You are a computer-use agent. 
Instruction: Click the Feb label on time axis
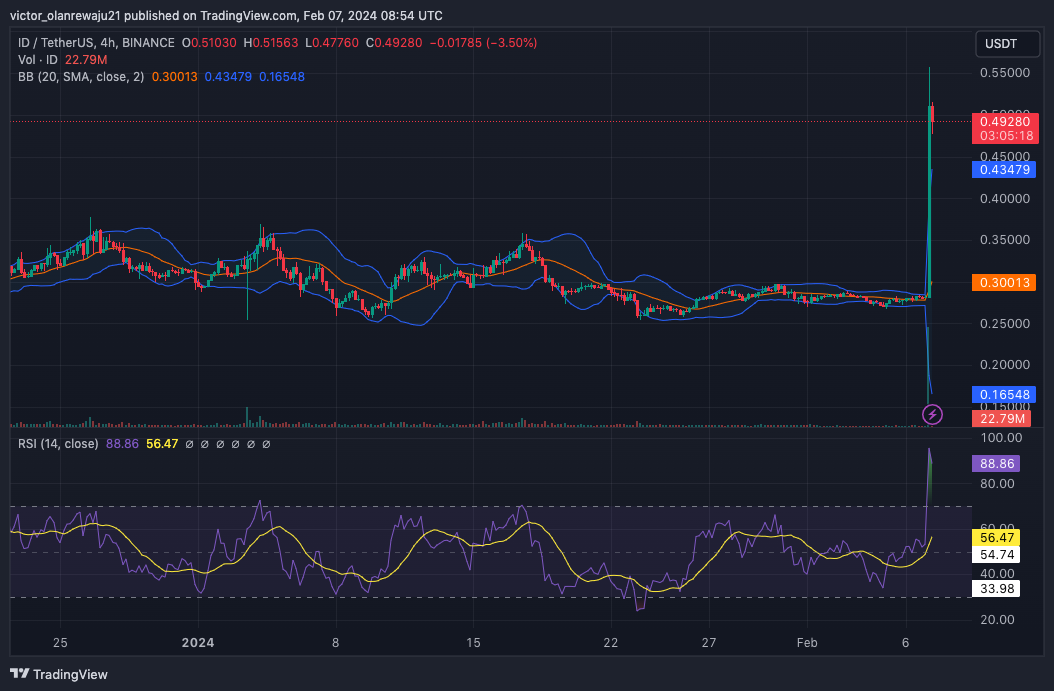[x=807, y=643]
